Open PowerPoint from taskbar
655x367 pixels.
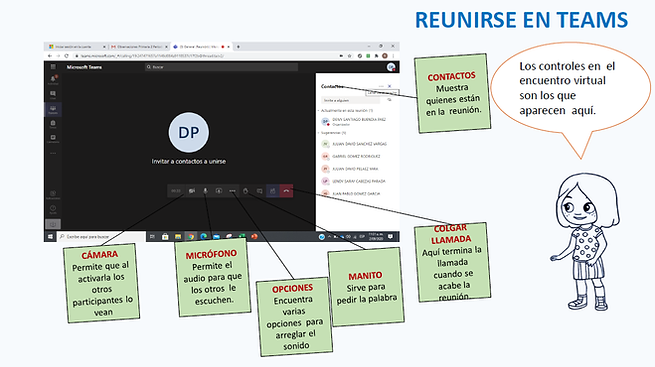254,237
